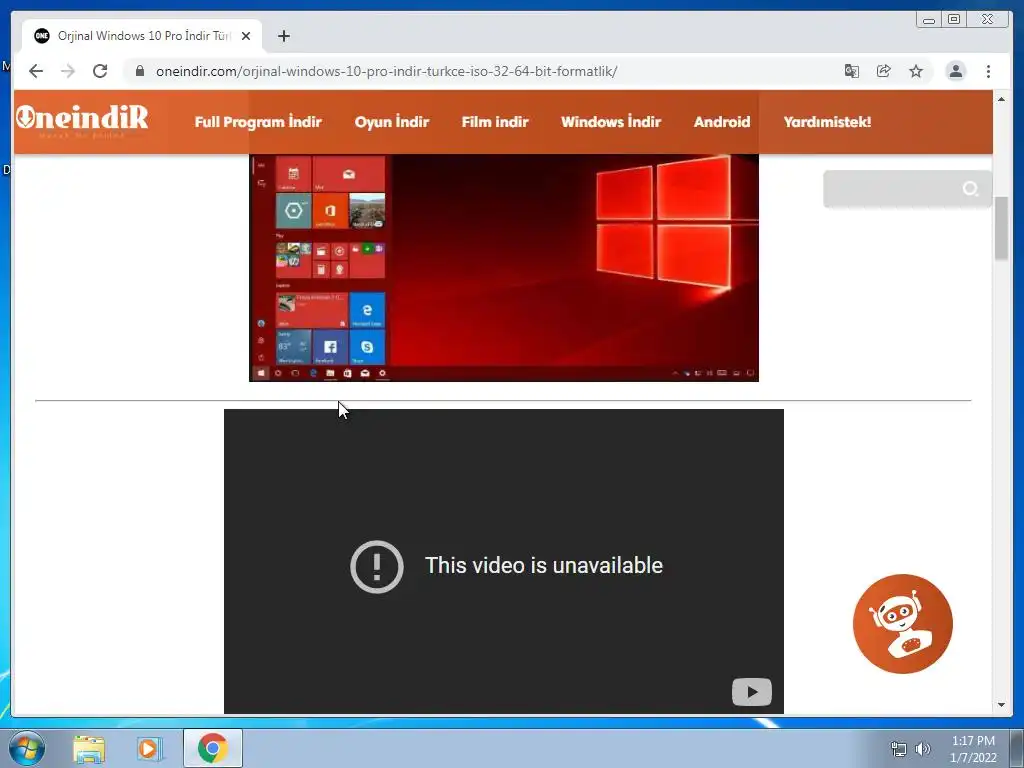Open the Windows Start menu
The width and height of the screenshot is (1024, 768).
pyautogui.click(x=27, y=748)
